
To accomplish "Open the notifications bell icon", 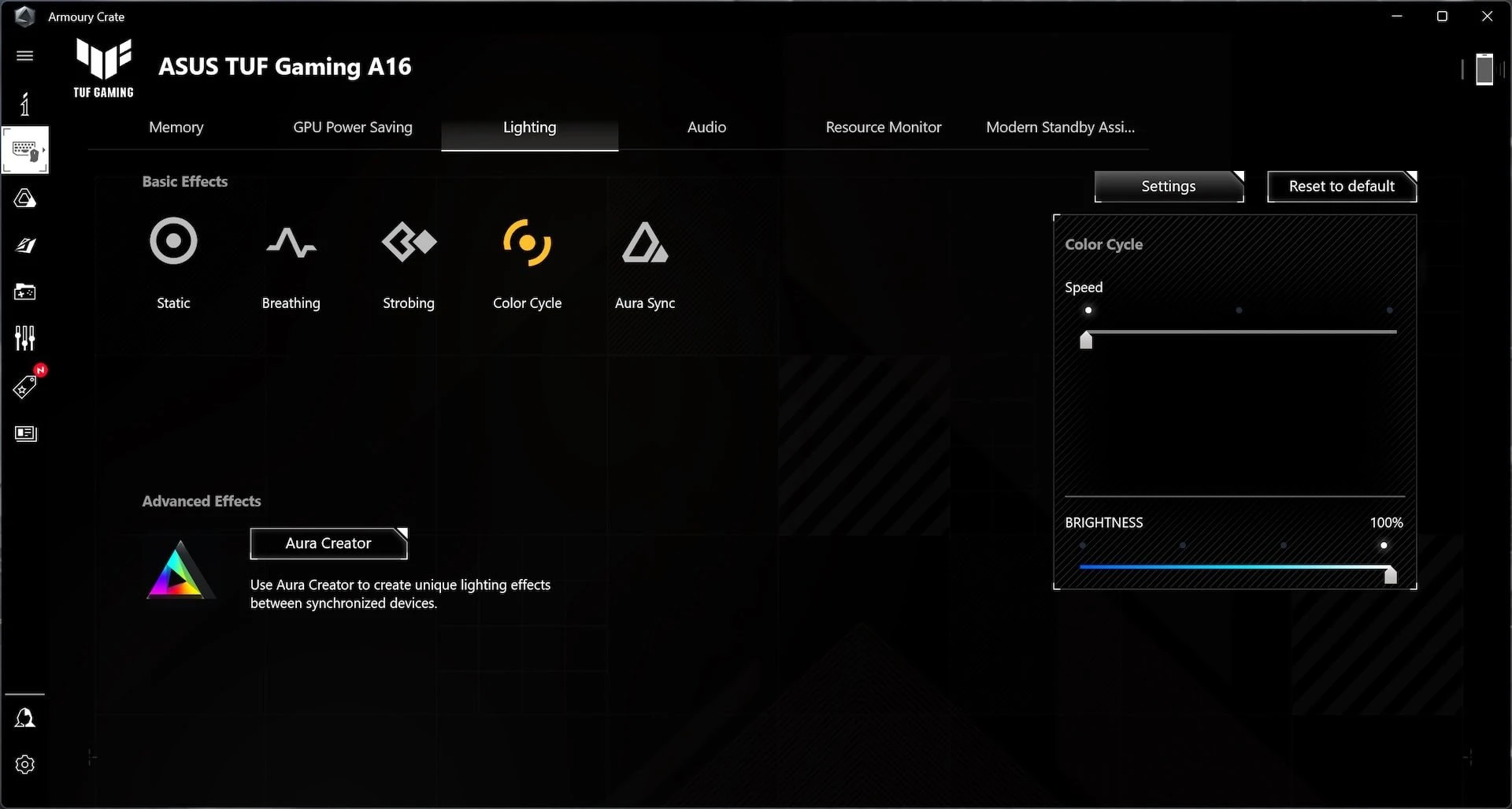I will 24,717.
